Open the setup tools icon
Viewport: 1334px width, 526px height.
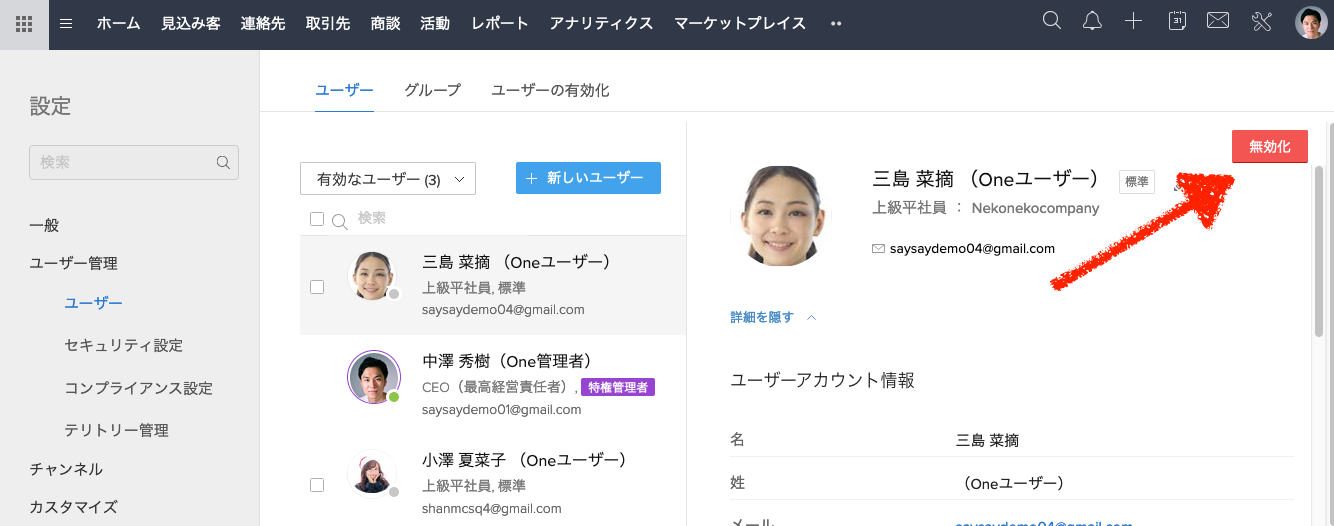point(1260,21)
